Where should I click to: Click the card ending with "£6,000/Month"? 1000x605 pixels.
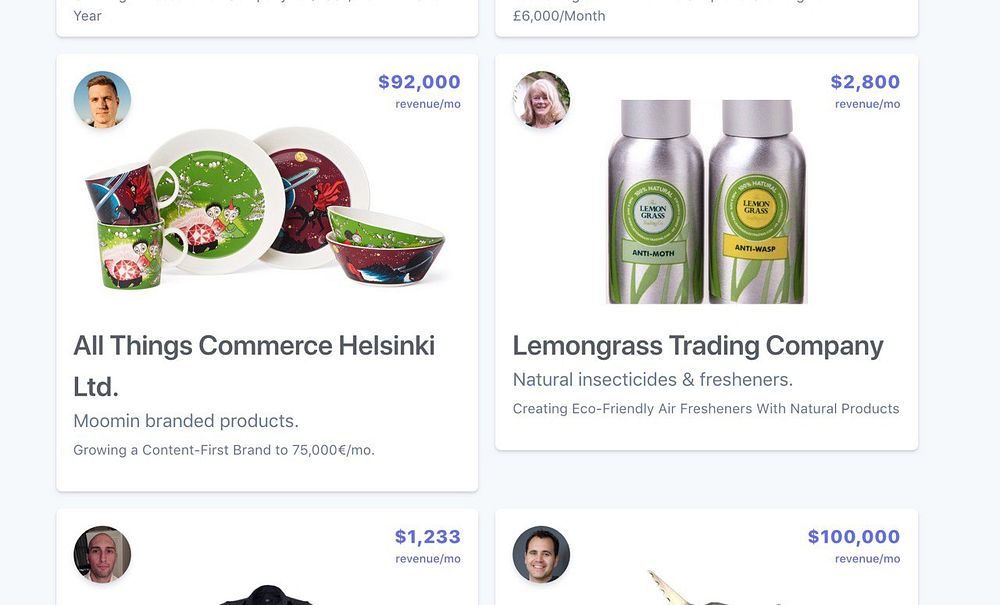tap(707, 18)
